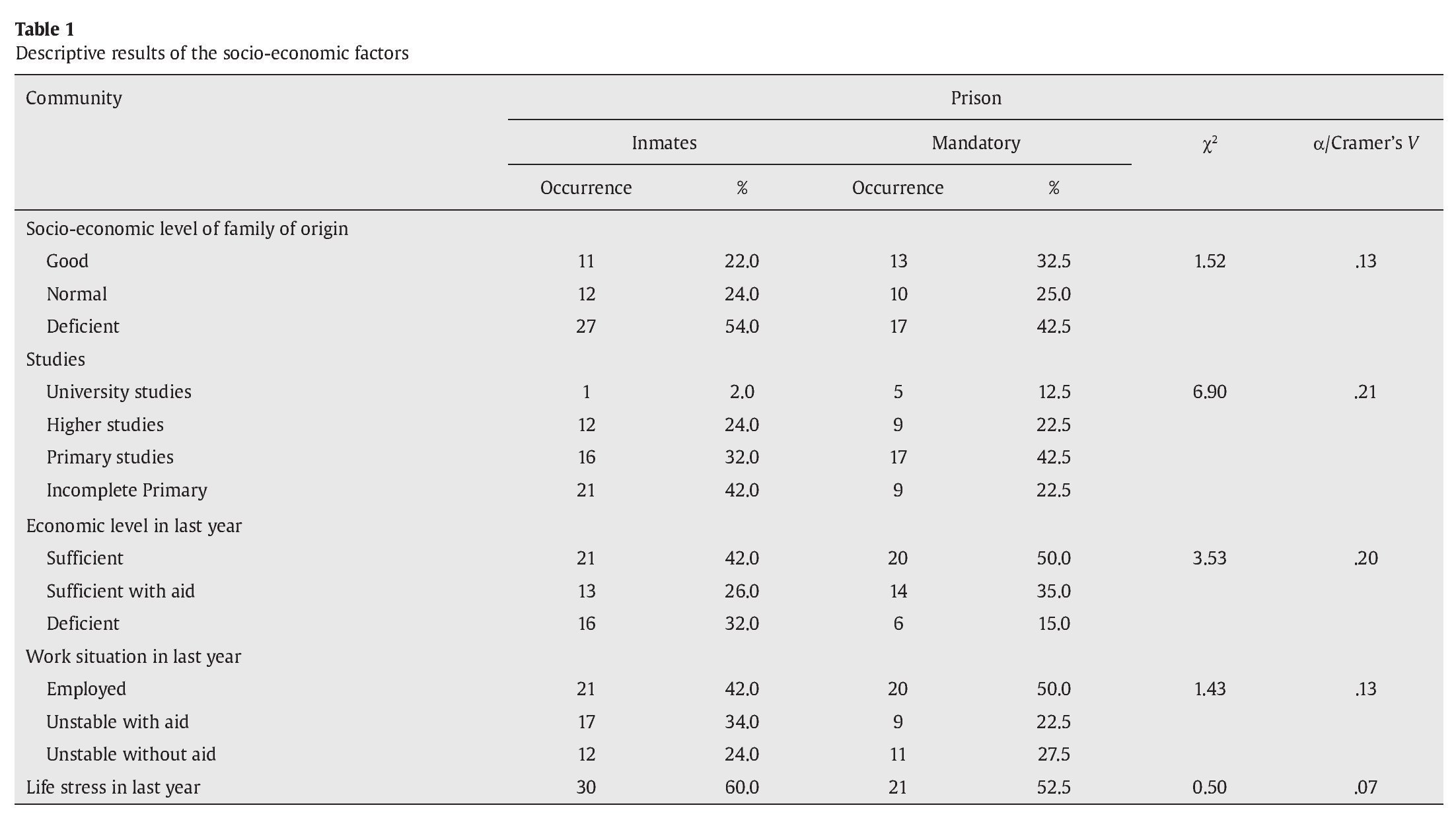Click the Cramer's V value .07
The height and width of the screenshot is (822, 1456).
click(1365, 787)
